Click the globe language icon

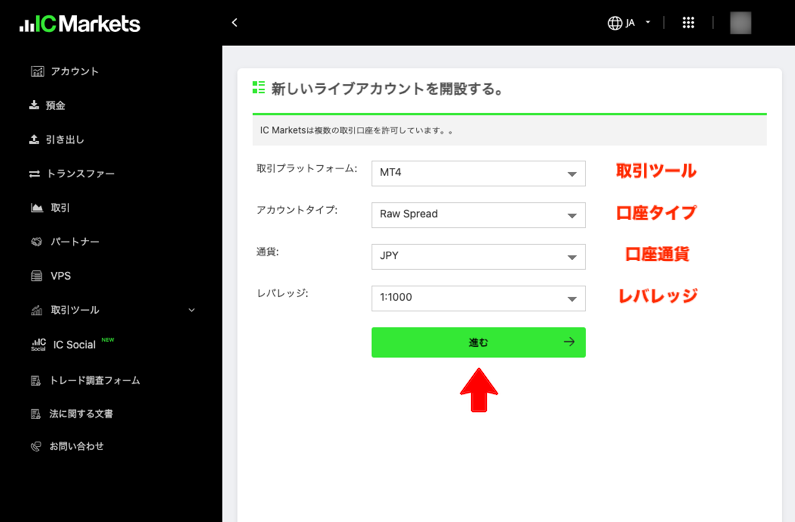pyautogui.click(x=615, y=23)
